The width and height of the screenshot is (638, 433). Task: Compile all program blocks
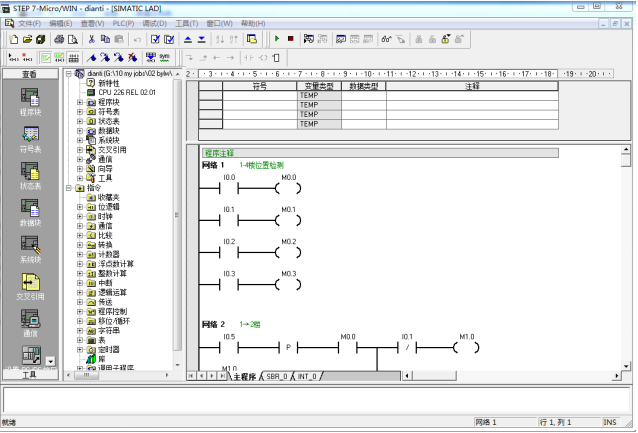click(169, 39)
